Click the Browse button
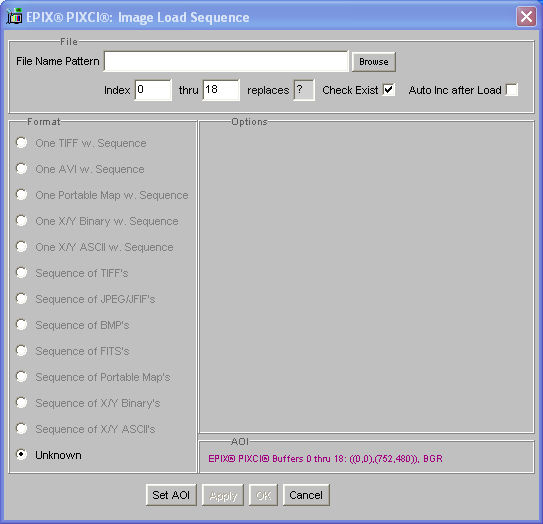Screen dimensions: 543x524 374,62
